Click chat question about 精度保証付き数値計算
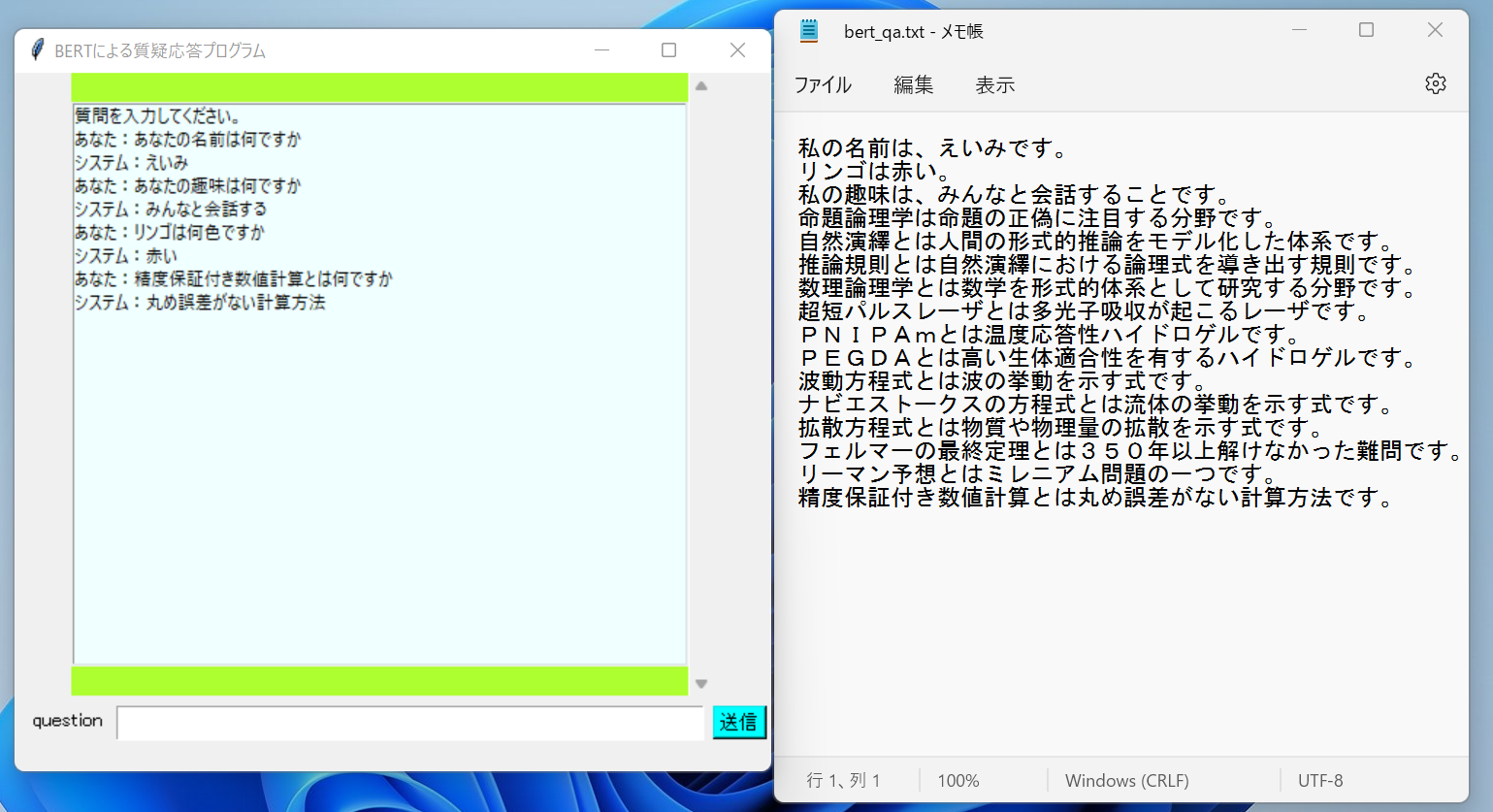 pos(234,279)
